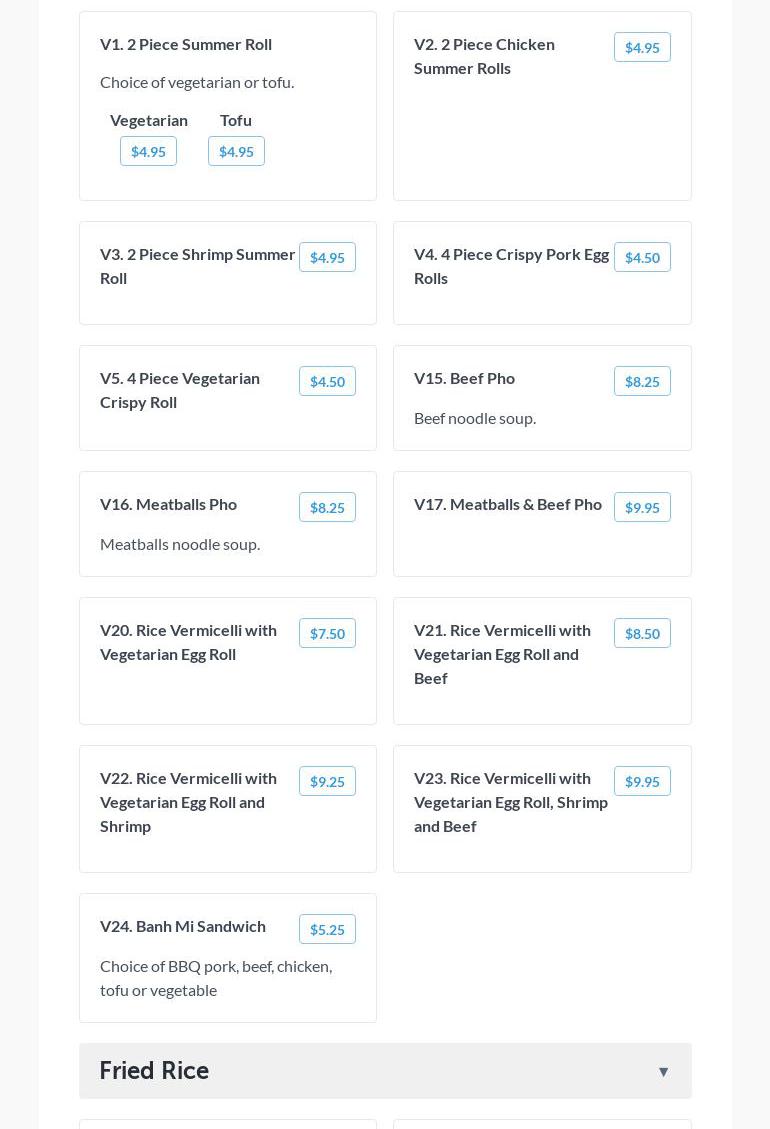The height and width of the screenshot is (1129, 770).
Task: Click $4.50 price for V5 Vegetarian Crispy Roll
Action: coord(327,381)
